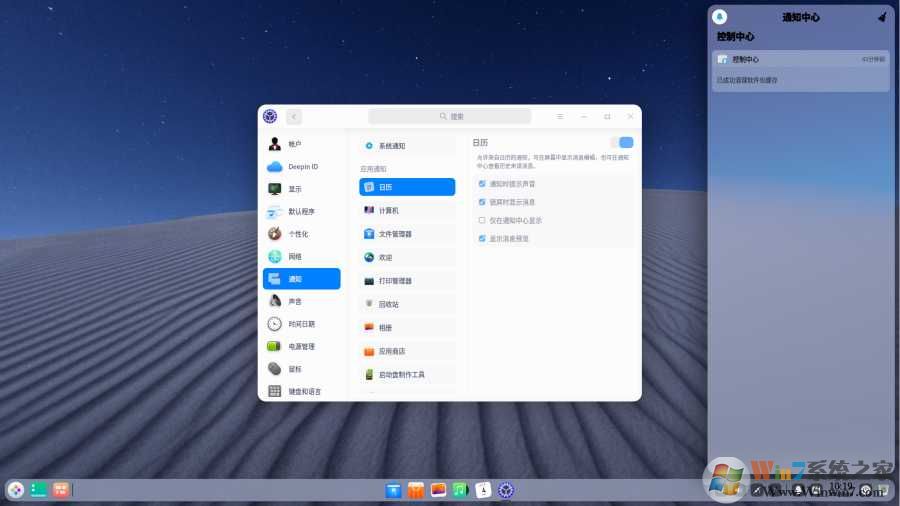Open 时间日期 date and time settings
The width and height of the screenshot is (900, 506).
pyautogui.click(x=301, y=324)
